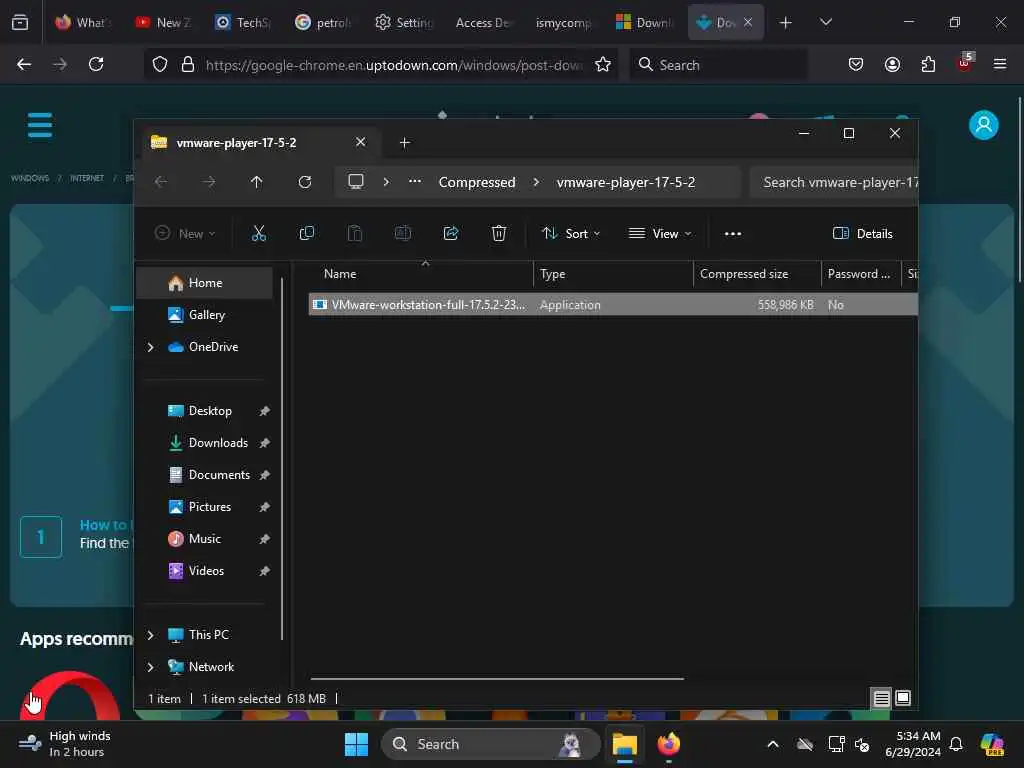The height and width of the screenshot is (768, 1024).
Task: Click the Copy icon in Explorer toolbar
Action: [306, 233]
